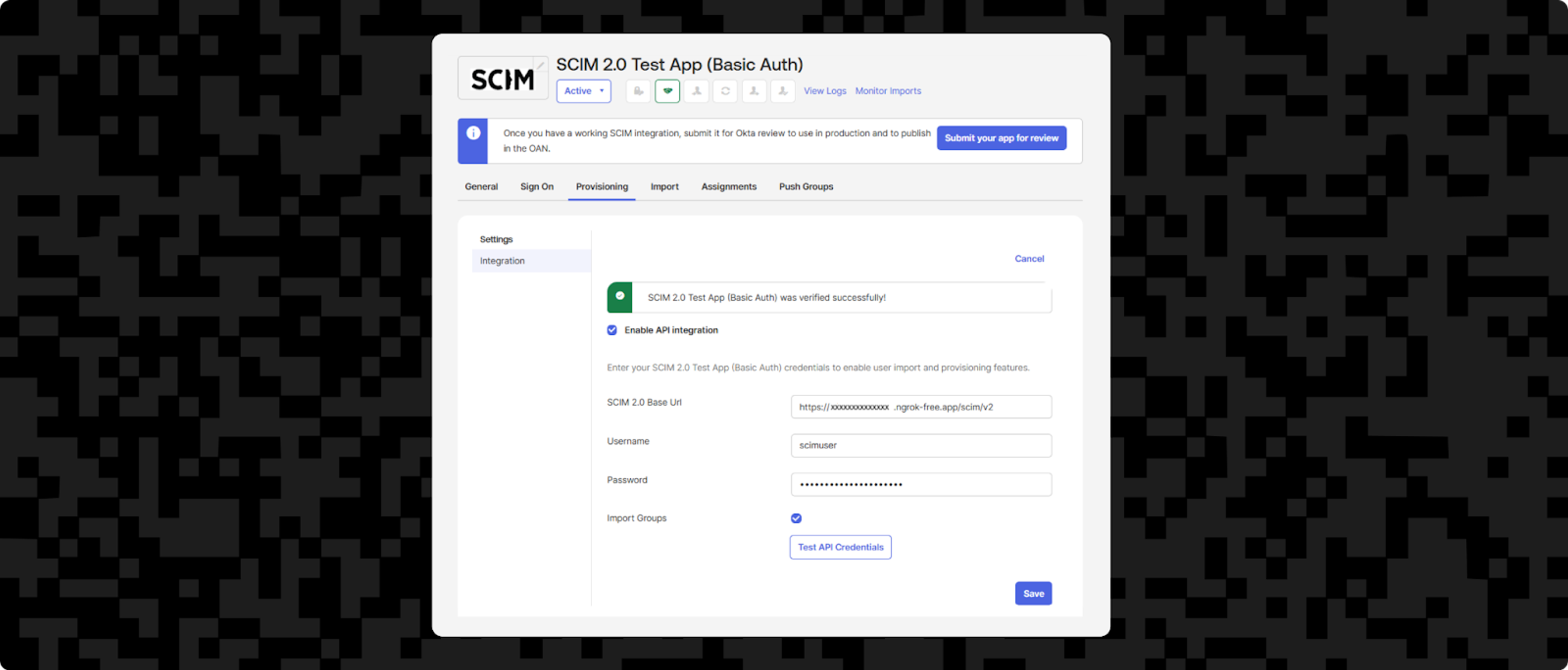Go to the Assignments tab

pyautogui.click(x=728, y=186)
